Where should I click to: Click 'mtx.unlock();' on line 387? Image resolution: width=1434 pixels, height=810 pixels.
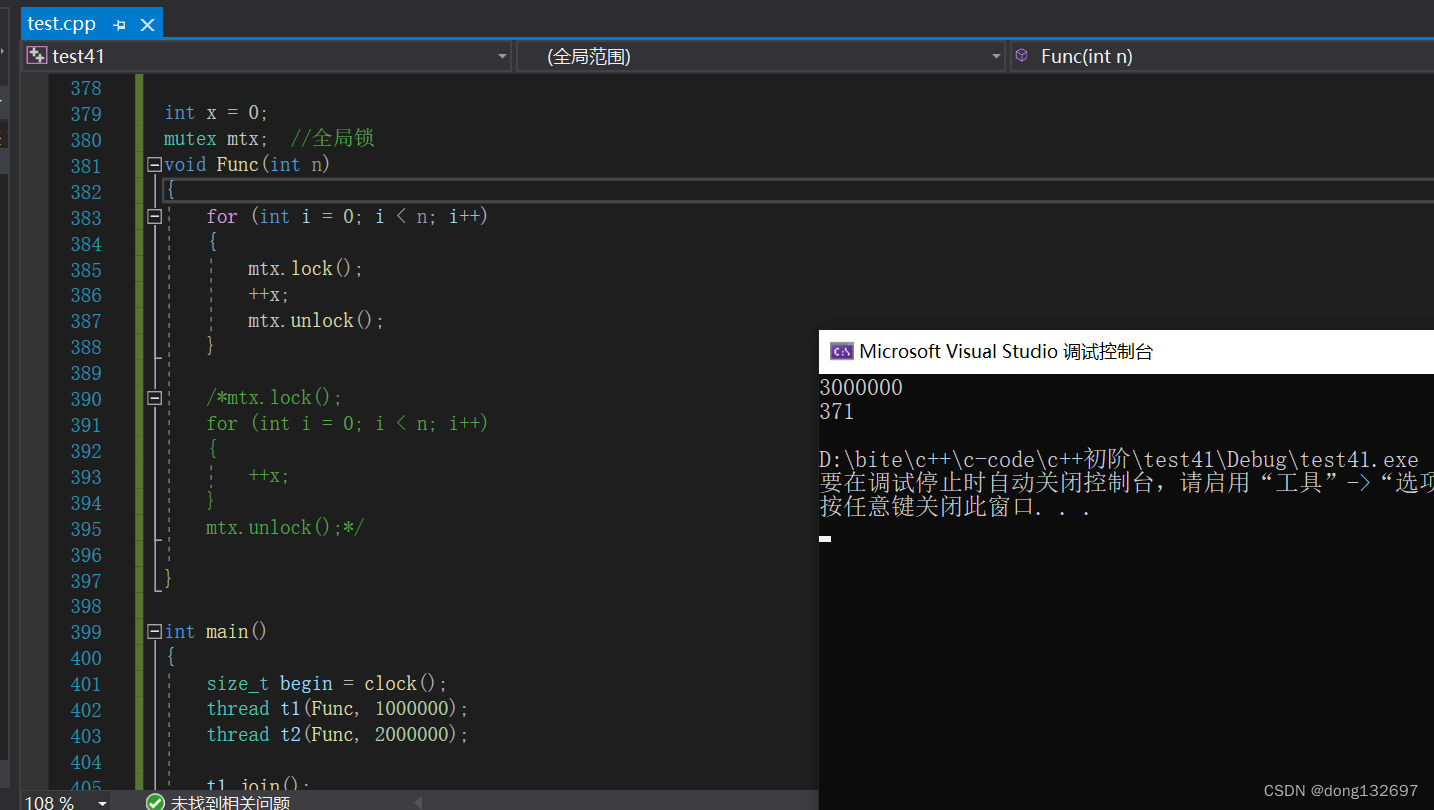316,320
